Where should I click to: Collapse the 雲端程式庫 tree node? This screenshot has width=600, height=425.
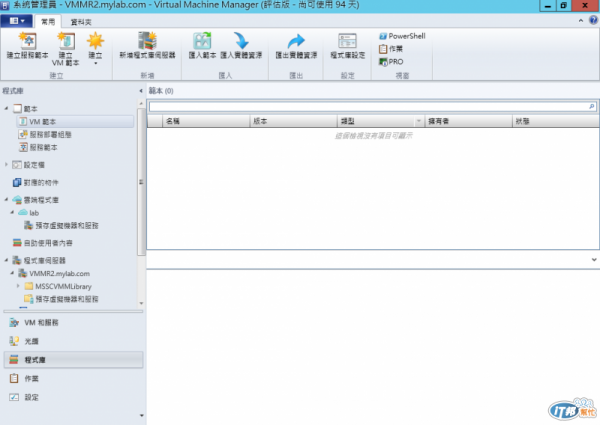click(6, 199)
